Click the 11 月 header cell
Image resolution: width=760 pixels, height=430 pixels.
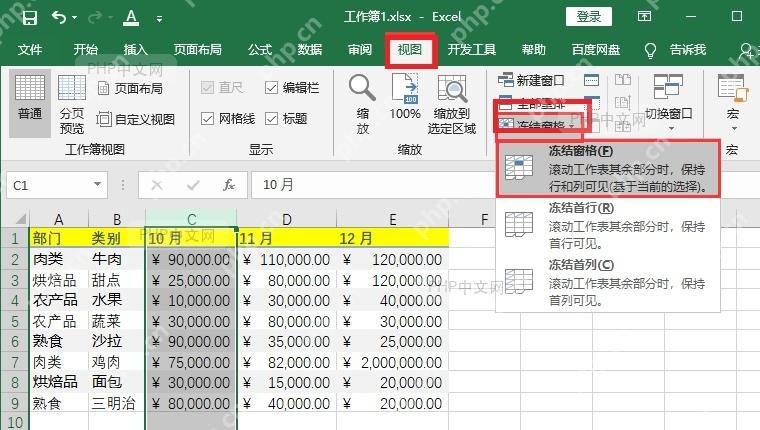(286, 239)
